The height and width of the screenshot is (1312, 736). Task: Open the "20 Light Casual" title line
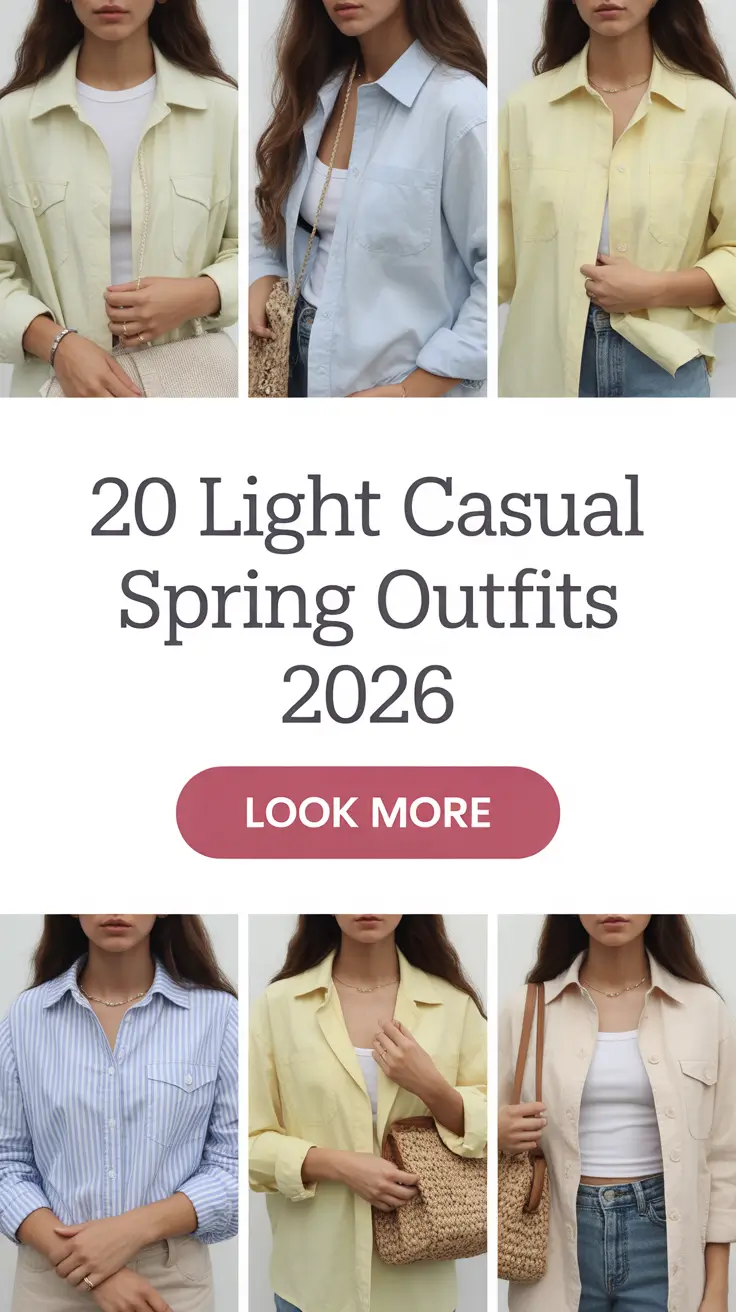click(x=367, y=509)
